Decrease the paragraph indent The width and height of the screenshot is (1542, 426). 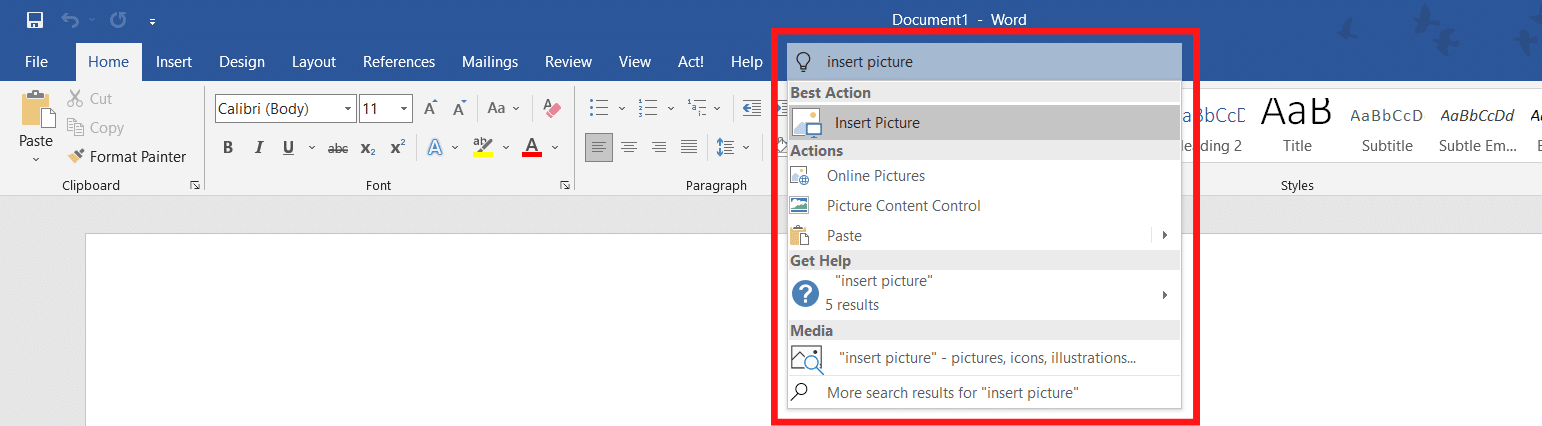[x=752, y=108]
